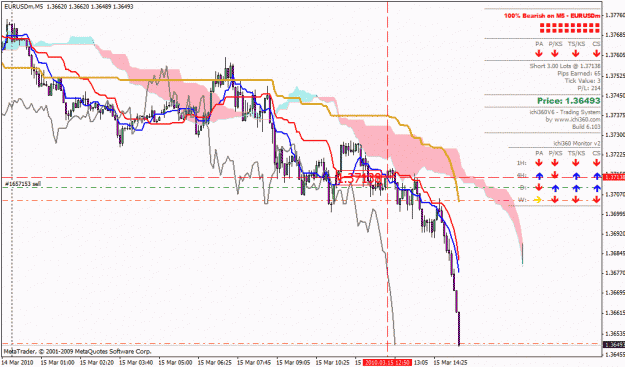Click the '15 Mar 05:00' time axis label

tap(175, 363)
